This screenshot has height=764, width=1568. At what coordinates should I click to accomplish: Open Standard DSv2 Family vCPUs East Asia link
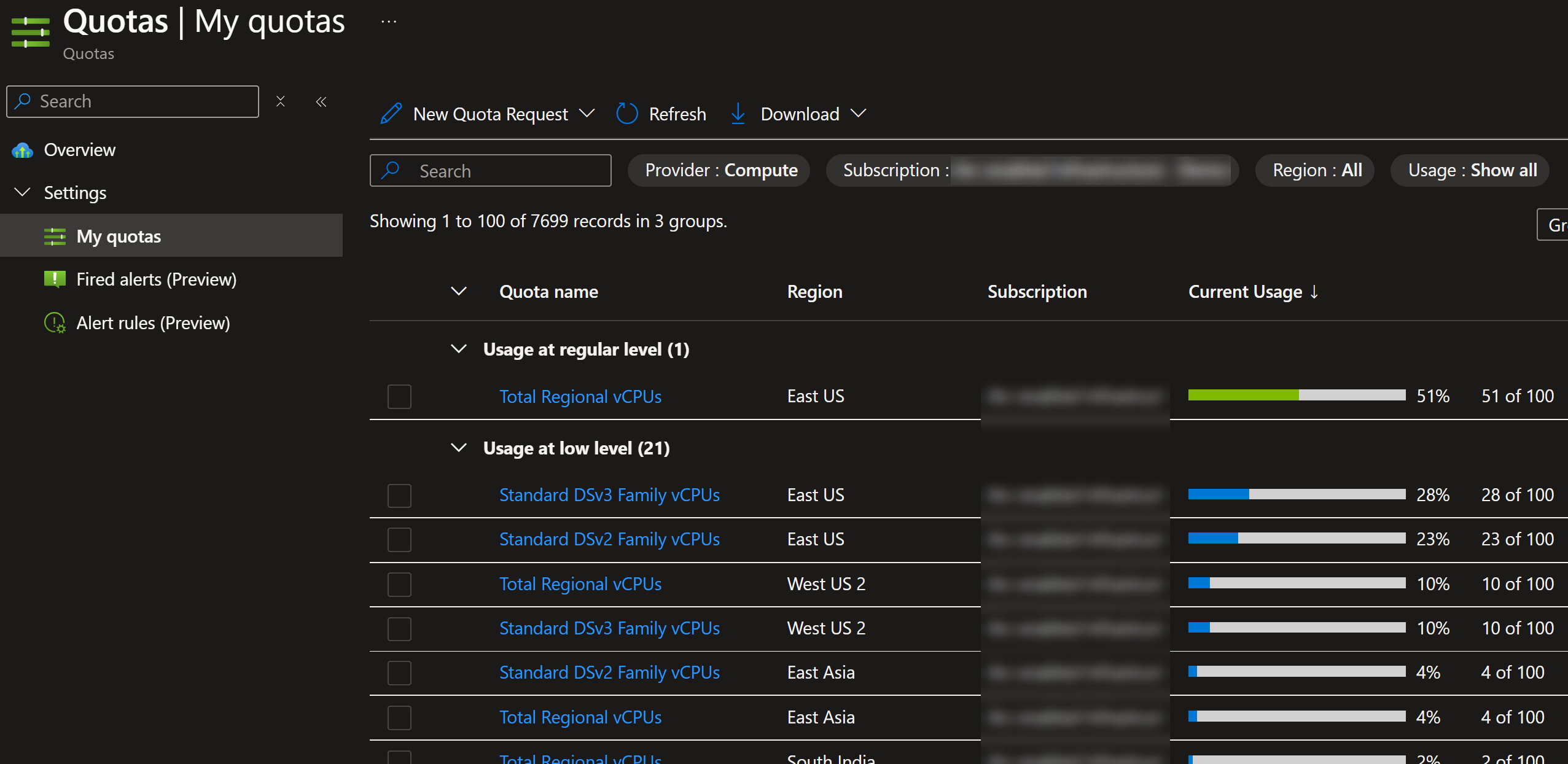[609, 672]
